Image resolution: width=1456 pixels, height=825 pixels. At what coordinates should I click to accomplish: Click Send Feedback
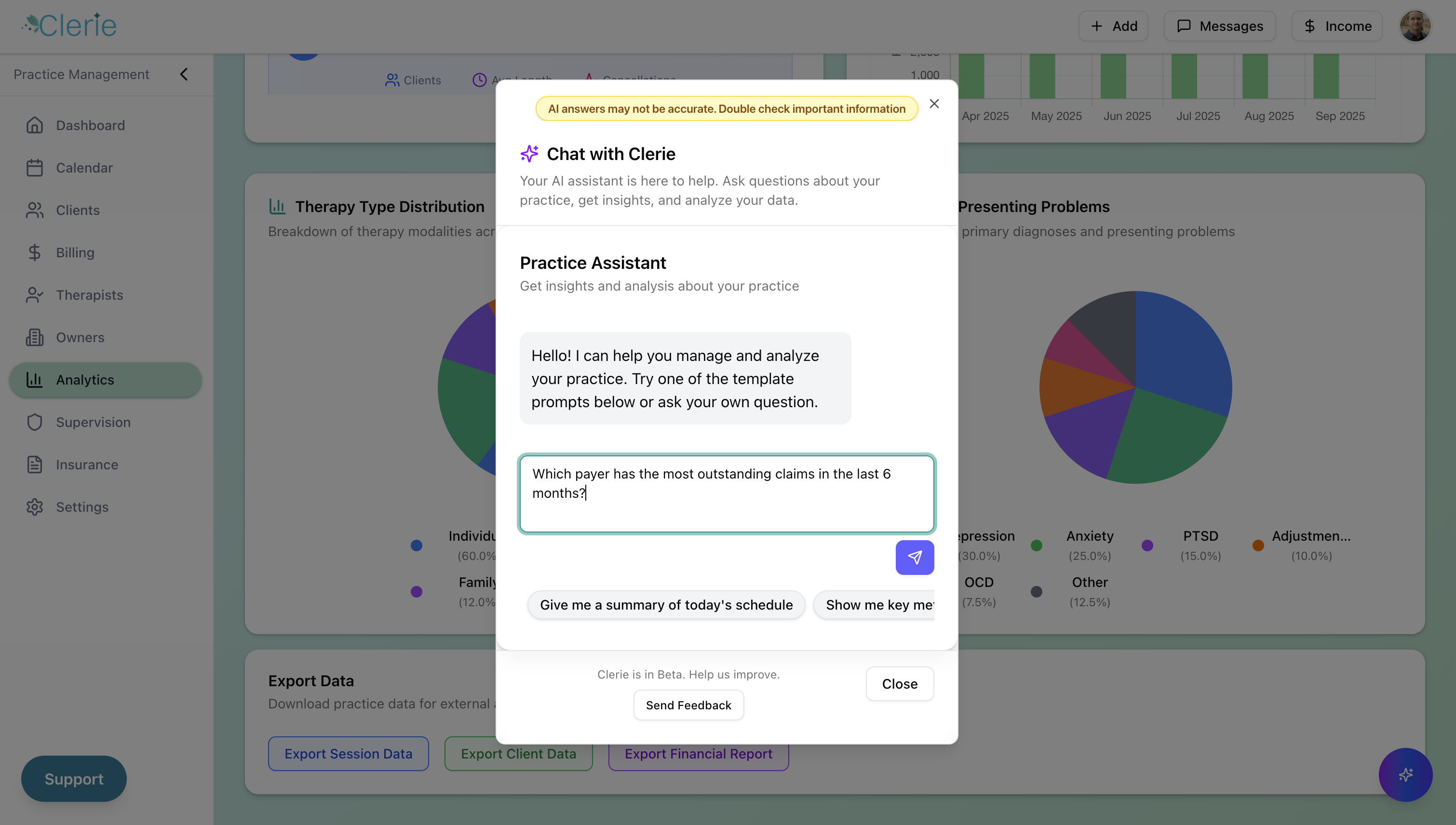click(688, 705)
